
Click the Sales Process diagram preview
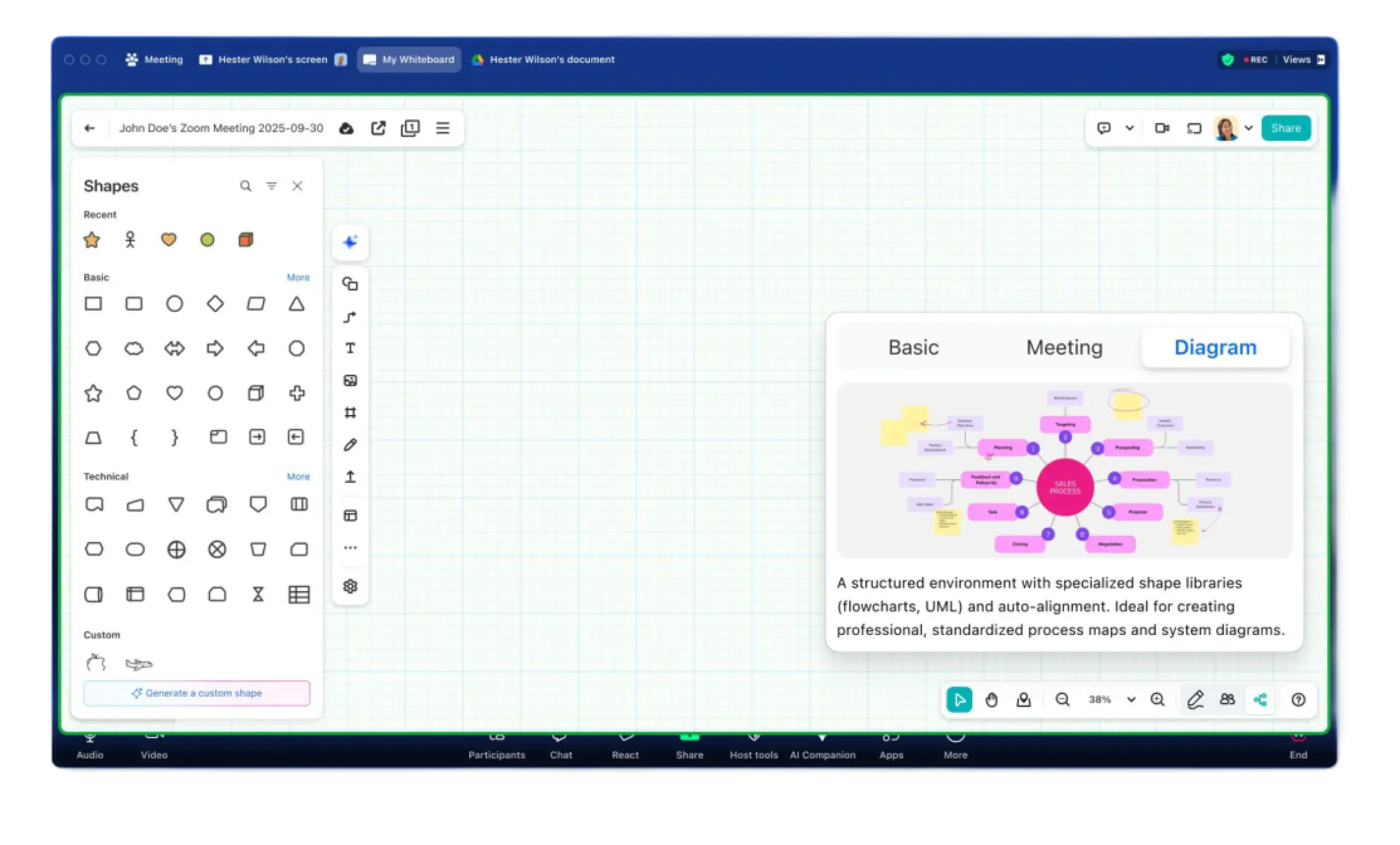click(1064, 470)
